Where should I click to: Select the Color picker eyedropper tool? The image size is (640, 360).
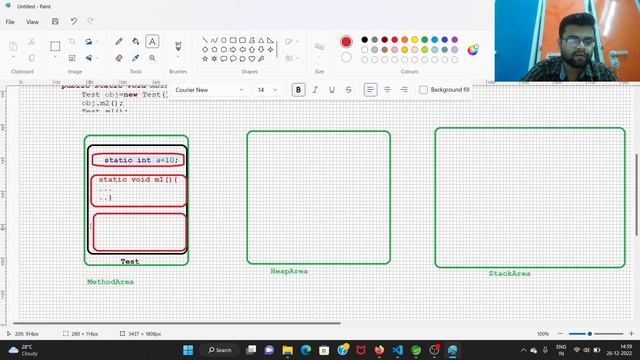click(x=136, y=58)
